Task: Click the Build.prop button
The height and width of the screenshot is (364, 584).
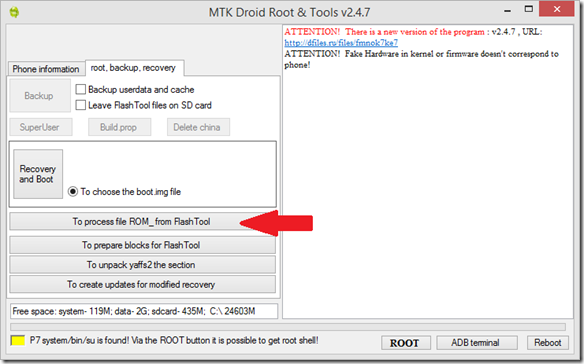Action: [119, 127]
